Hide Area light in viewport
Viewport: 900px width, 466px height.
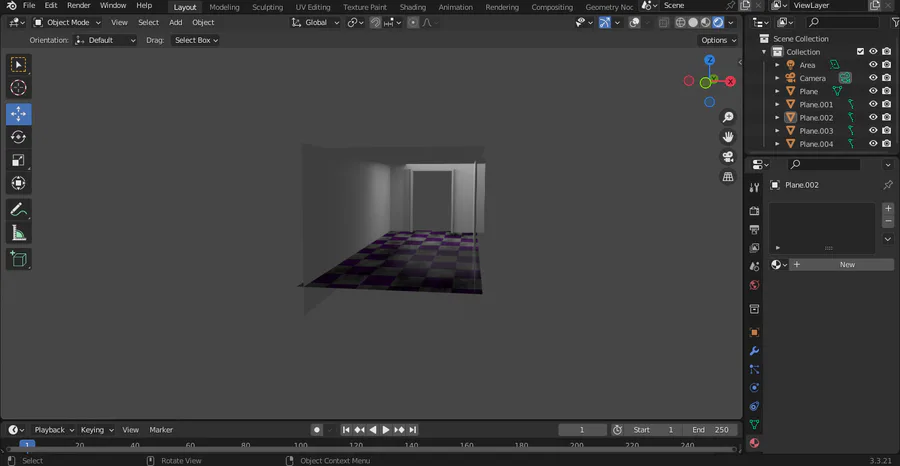click(873, 65)
